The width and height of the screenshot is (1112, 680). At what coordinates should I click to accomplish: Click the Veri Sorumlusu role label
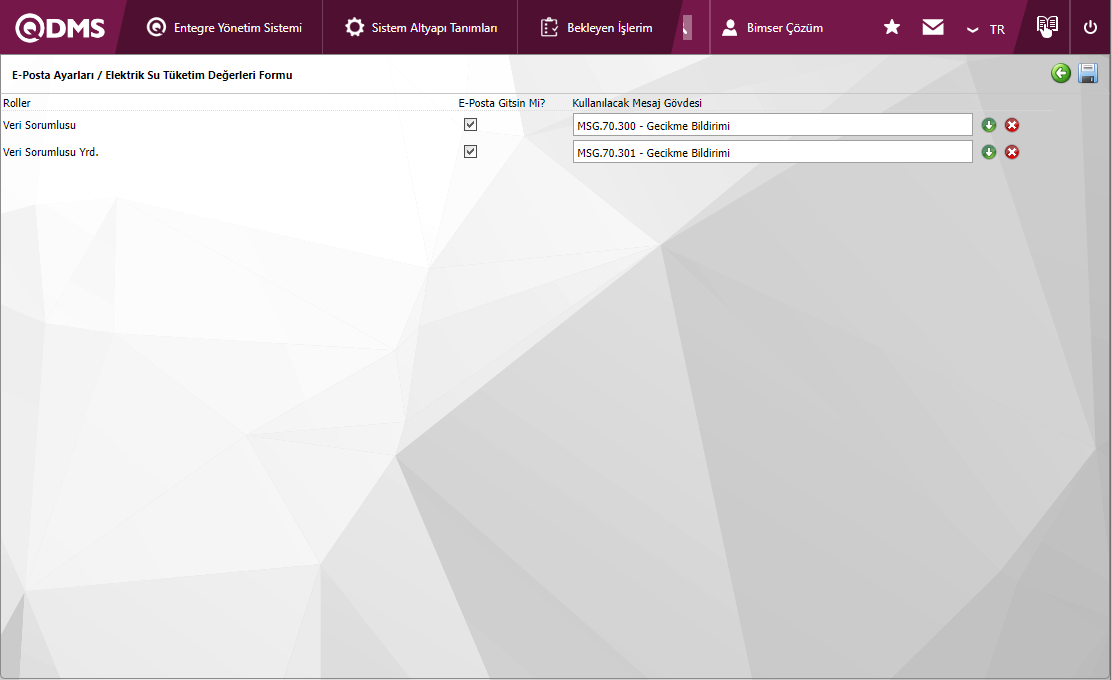pyautogui.click(x=39, y=125)
